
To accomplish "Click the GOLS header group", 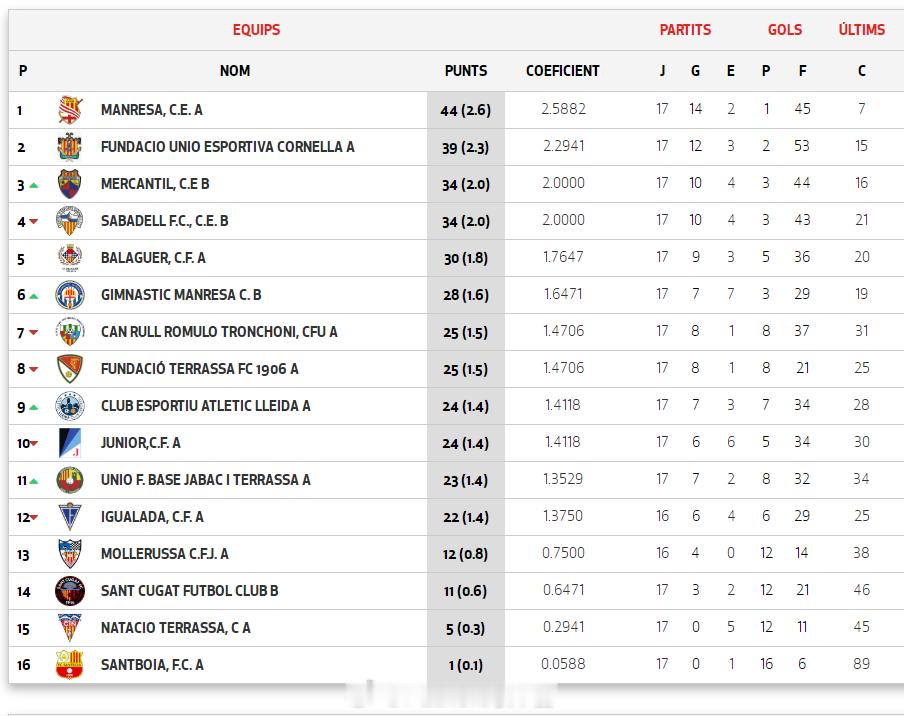I will (785, 30).
